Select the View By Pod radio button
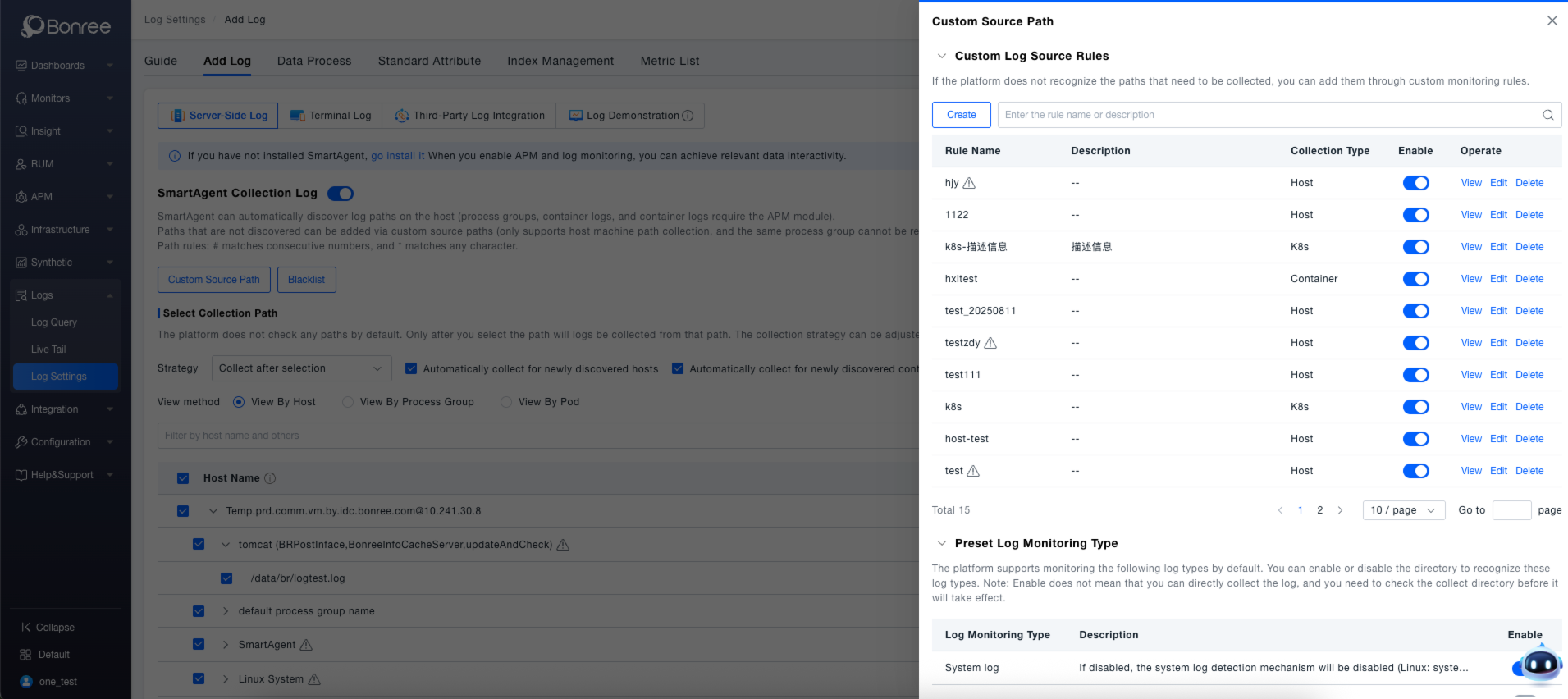1568x699 pixels. [x=506, y=402]
